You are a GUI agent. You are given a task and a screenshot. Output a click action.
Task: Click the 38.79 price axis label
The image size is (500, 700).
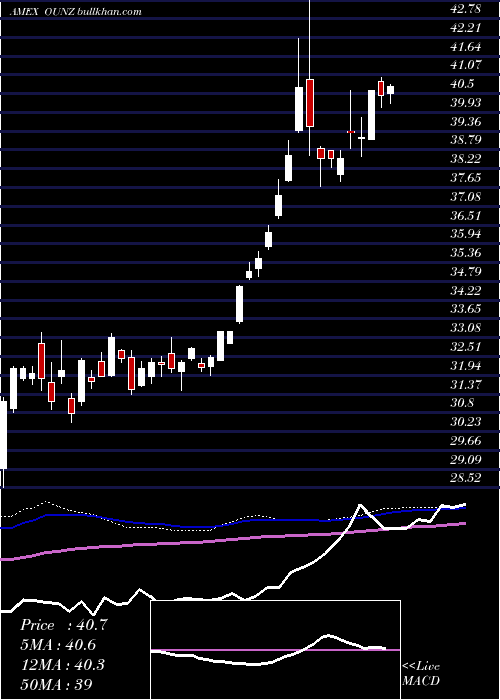(x=466, y=140)
